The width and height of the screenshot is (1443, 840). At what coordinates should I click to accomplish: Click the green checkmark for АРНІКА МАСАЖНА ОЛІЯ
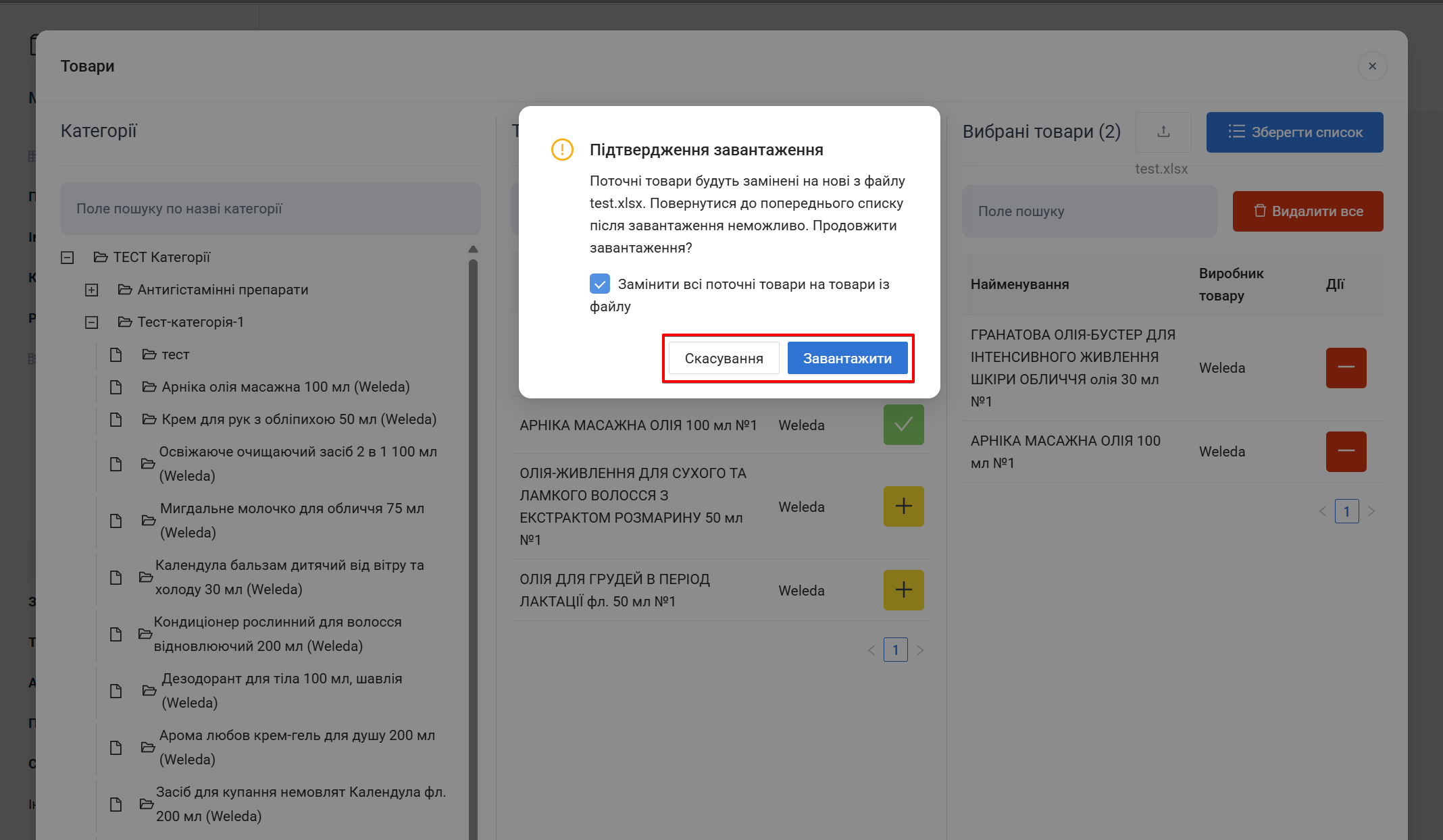click(903, 425)
